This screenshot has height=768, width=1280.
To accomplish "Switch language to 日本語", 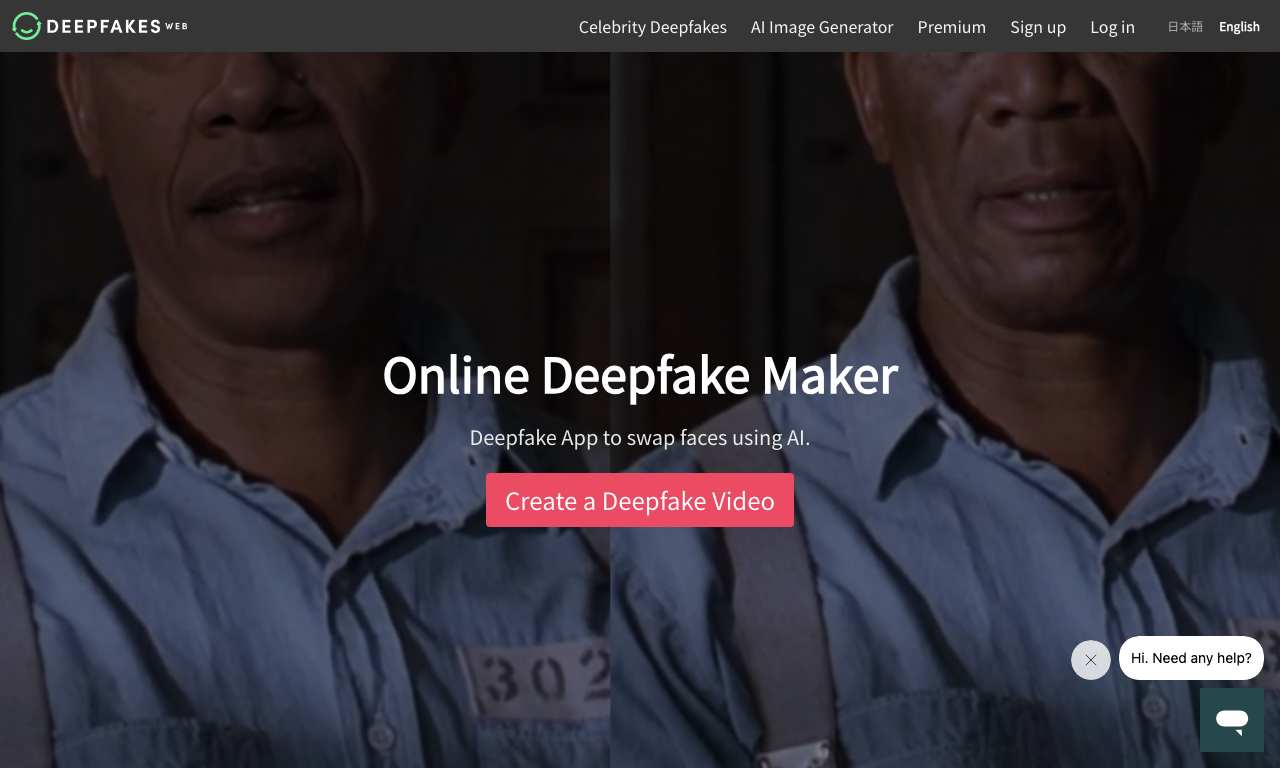I will click(1185, 27).
